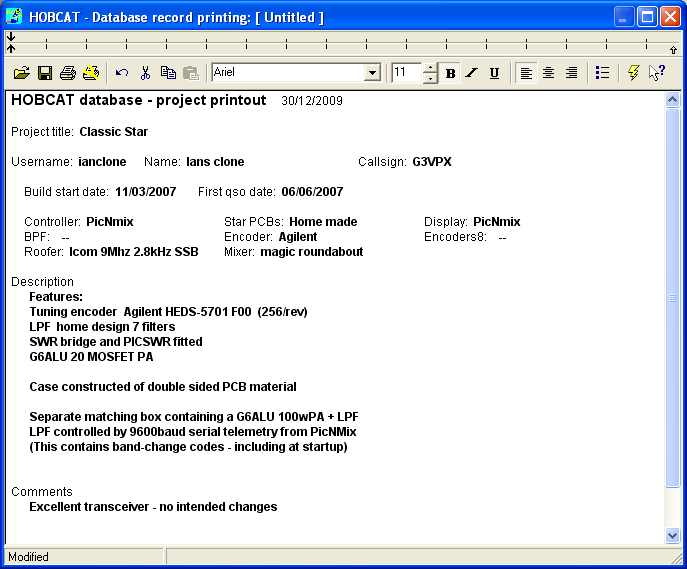Click the vertical scrollbar down arrow
The image size is (687, 569).
click(x=672, y=536)
